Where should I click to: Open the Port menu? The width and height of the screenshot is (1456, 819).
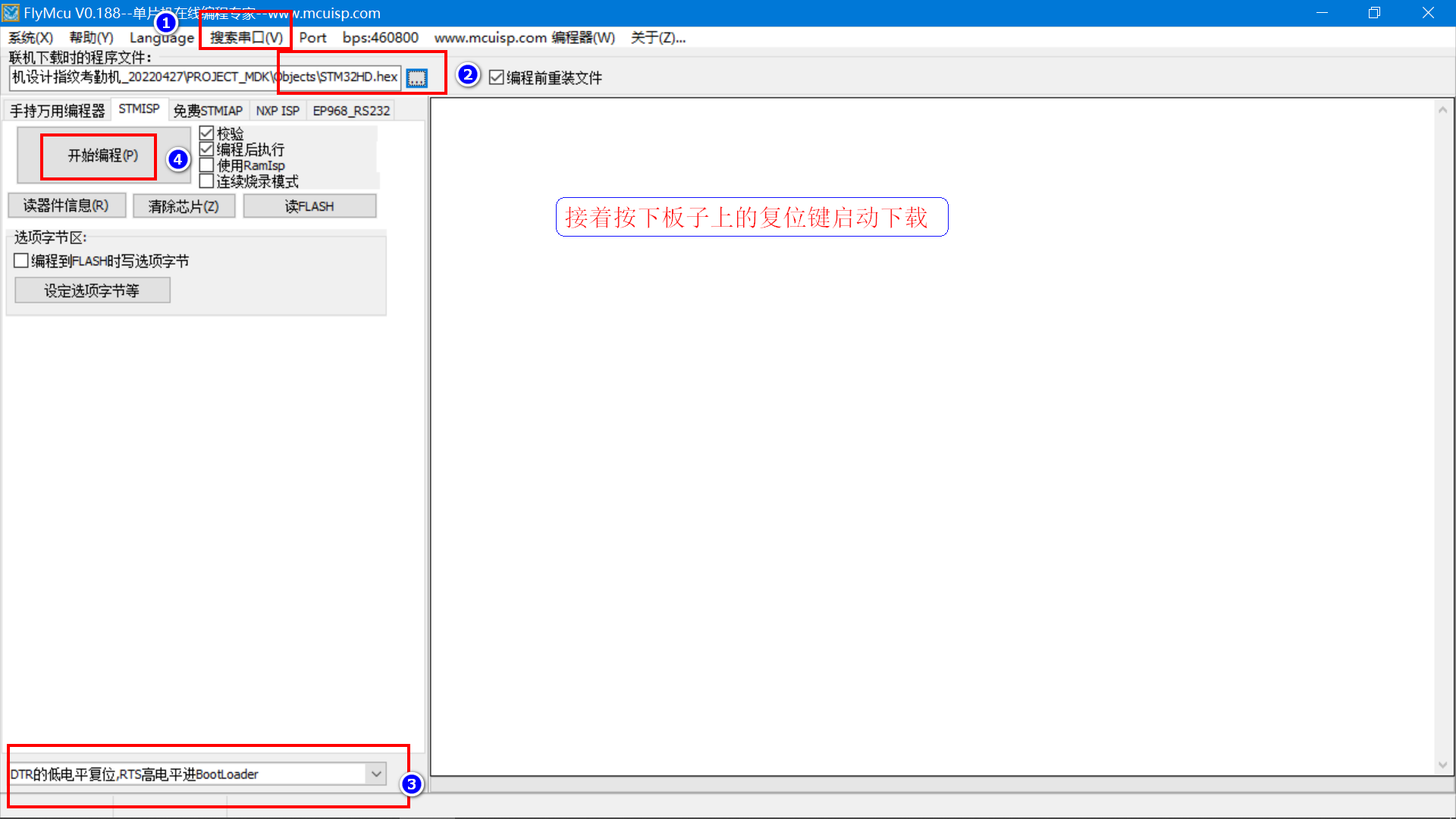[x=312, y=37]
